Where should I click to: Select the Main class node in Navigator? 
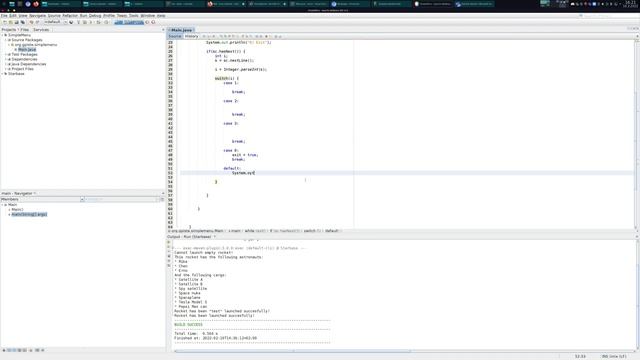(x=13, y=204)
